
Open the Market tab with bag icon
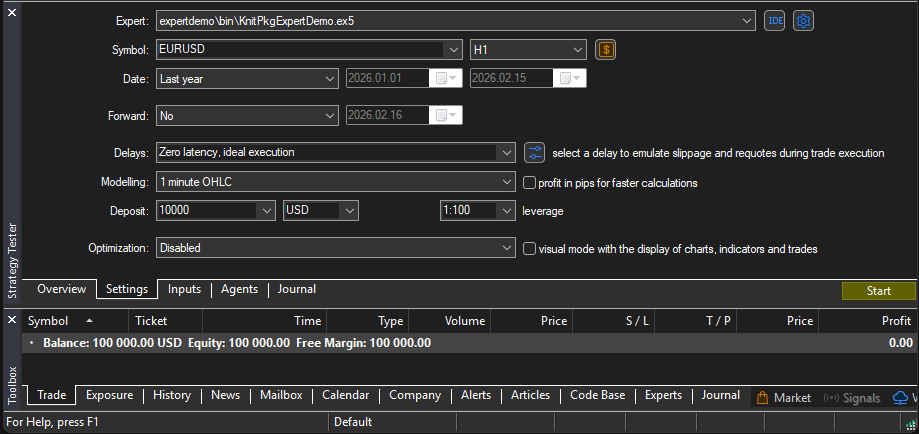coord(784,397)
